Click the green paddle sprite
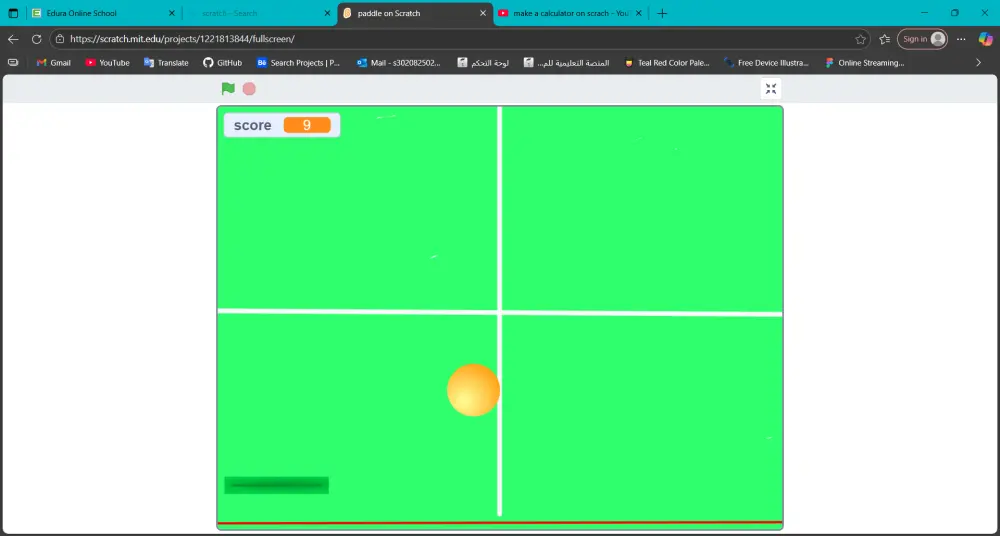Image resolution: width=1000 pixels, height=536 pixels. pos(276,485)
